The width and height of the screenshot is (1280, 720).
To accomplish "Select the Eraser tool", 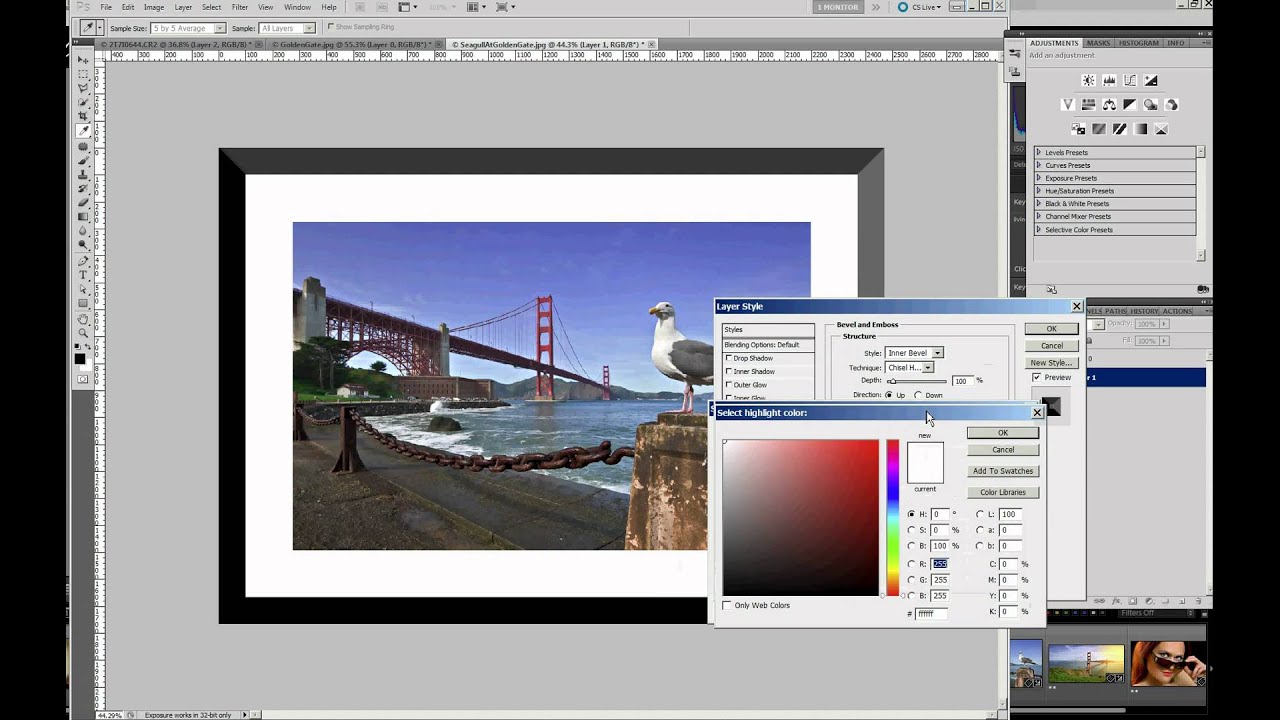I will (x=84, y=203).
